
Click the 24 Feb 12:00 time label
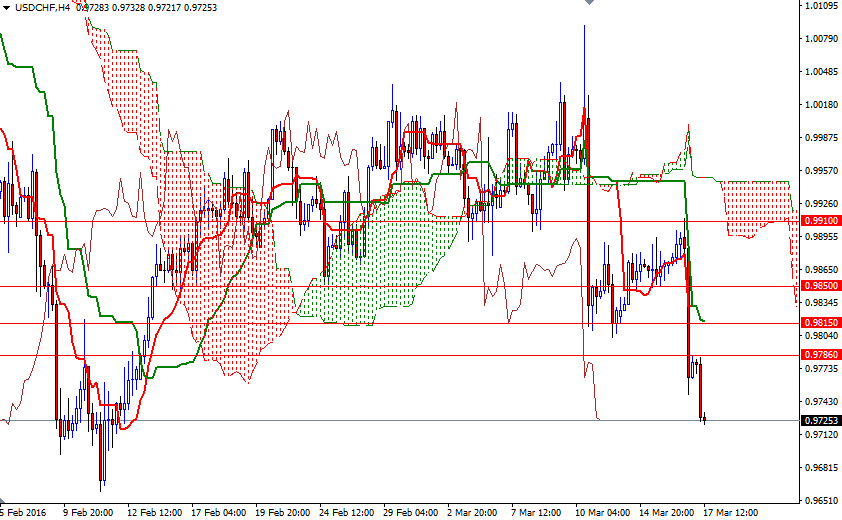[x=346, y=512]
